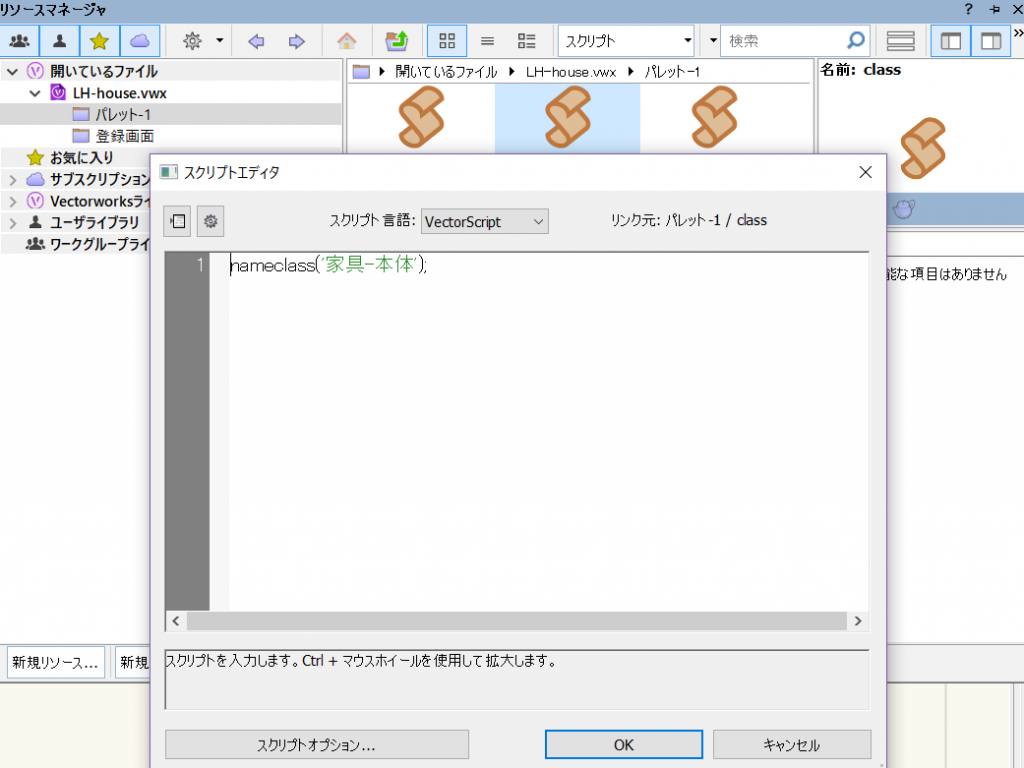The image size is (1024, 768).
Task: Click the forward navigation arrow
Action: (296, 41)
